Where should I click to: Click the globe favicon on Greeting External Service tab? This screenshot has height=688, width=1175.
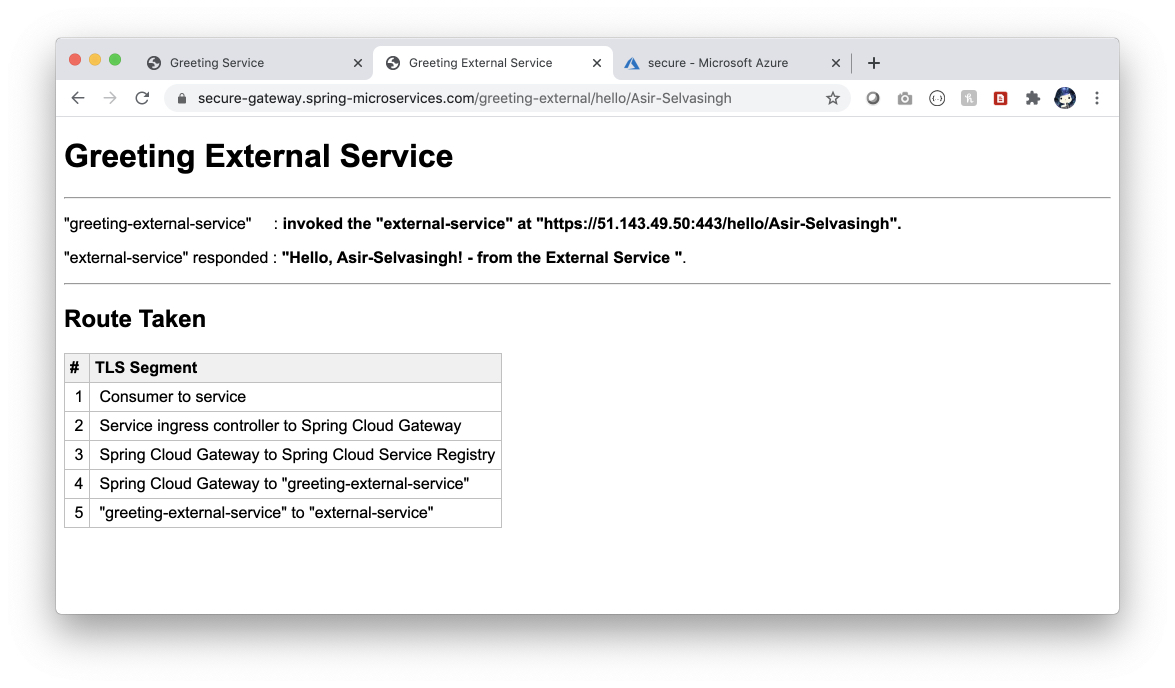(x=393, y=63)
